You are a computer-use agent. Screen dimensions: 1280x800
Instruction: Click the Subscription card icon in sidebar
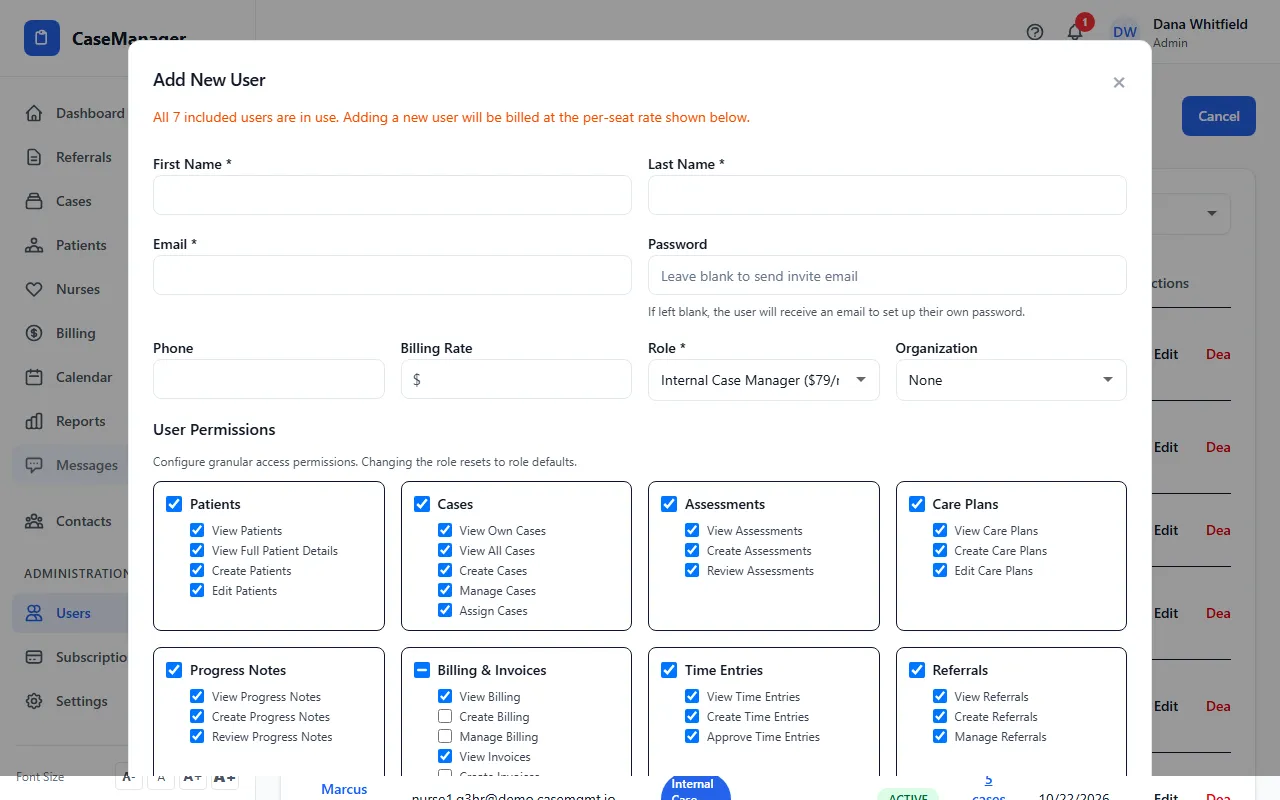click(x=34, y=657)
